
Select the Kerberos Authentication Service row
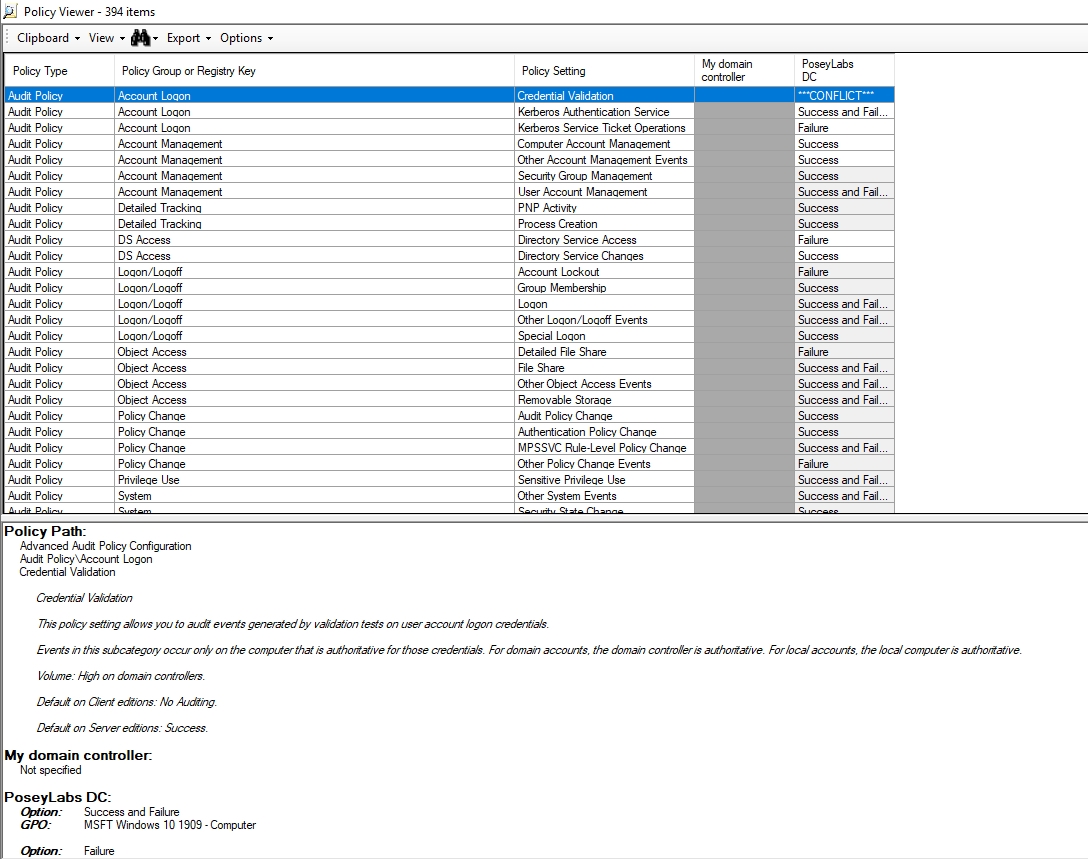tap(400, 111)
